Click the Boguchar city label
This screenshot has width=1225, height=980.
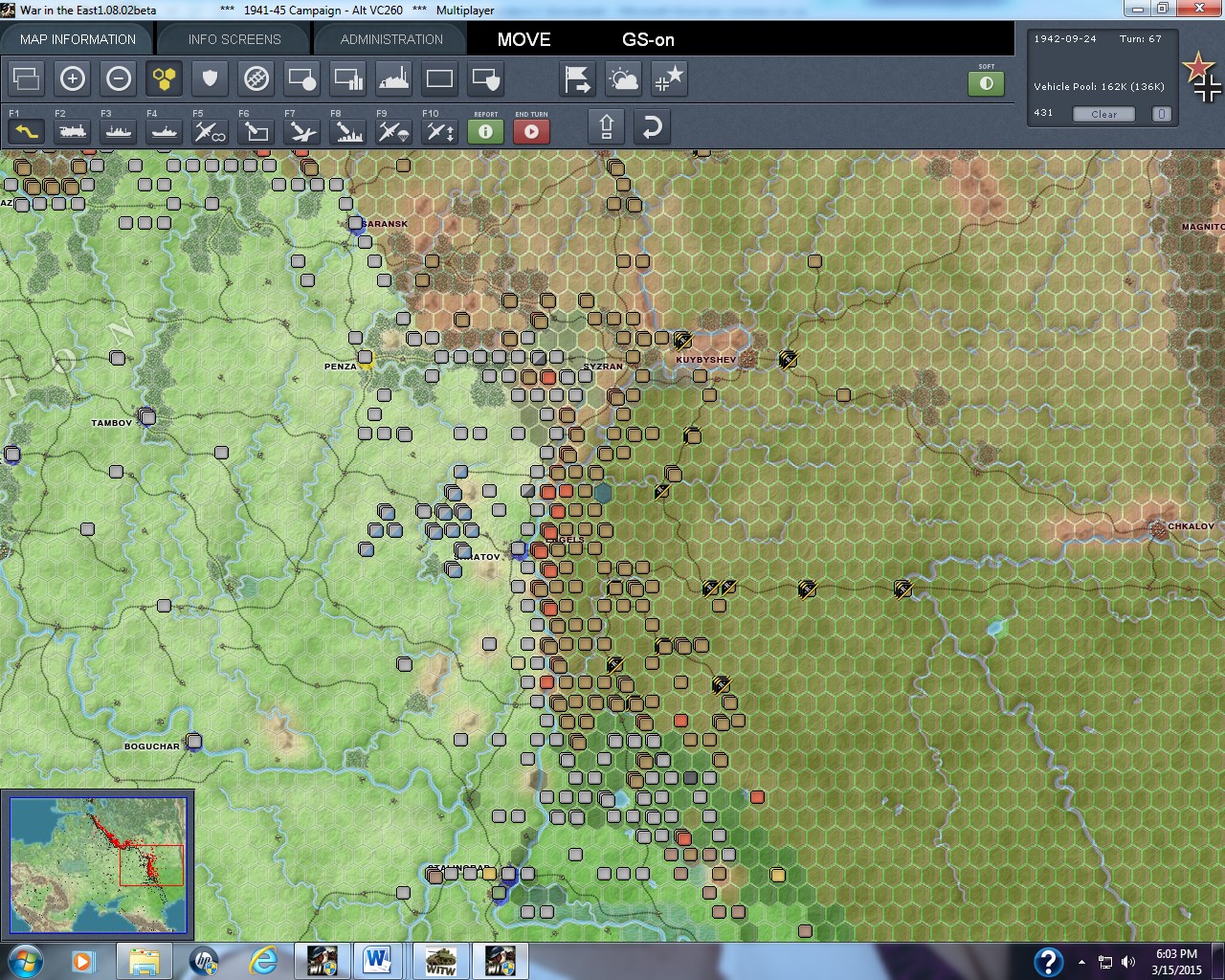152,746
